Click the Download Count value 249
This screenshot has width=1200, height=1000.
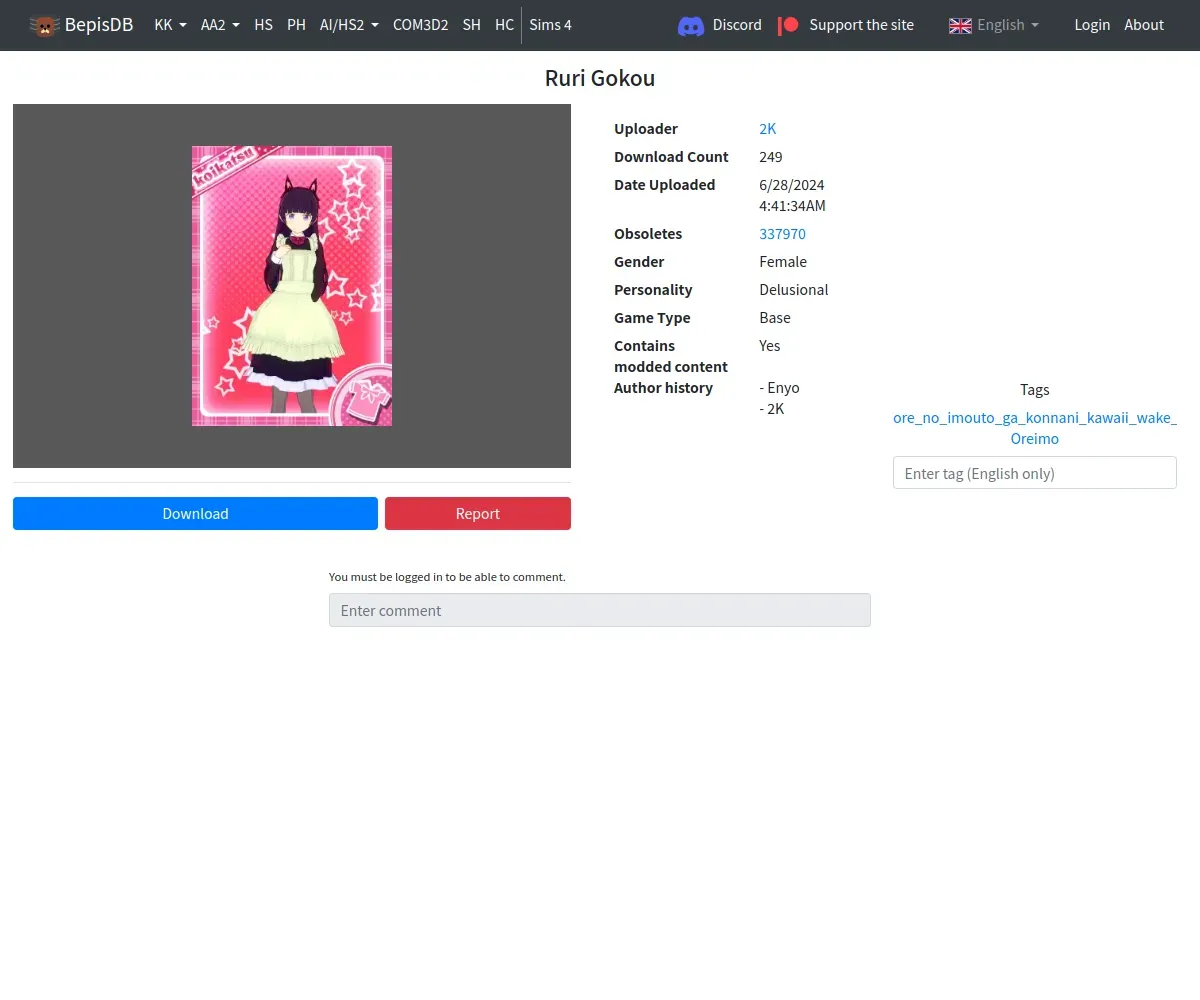(771, 157)
